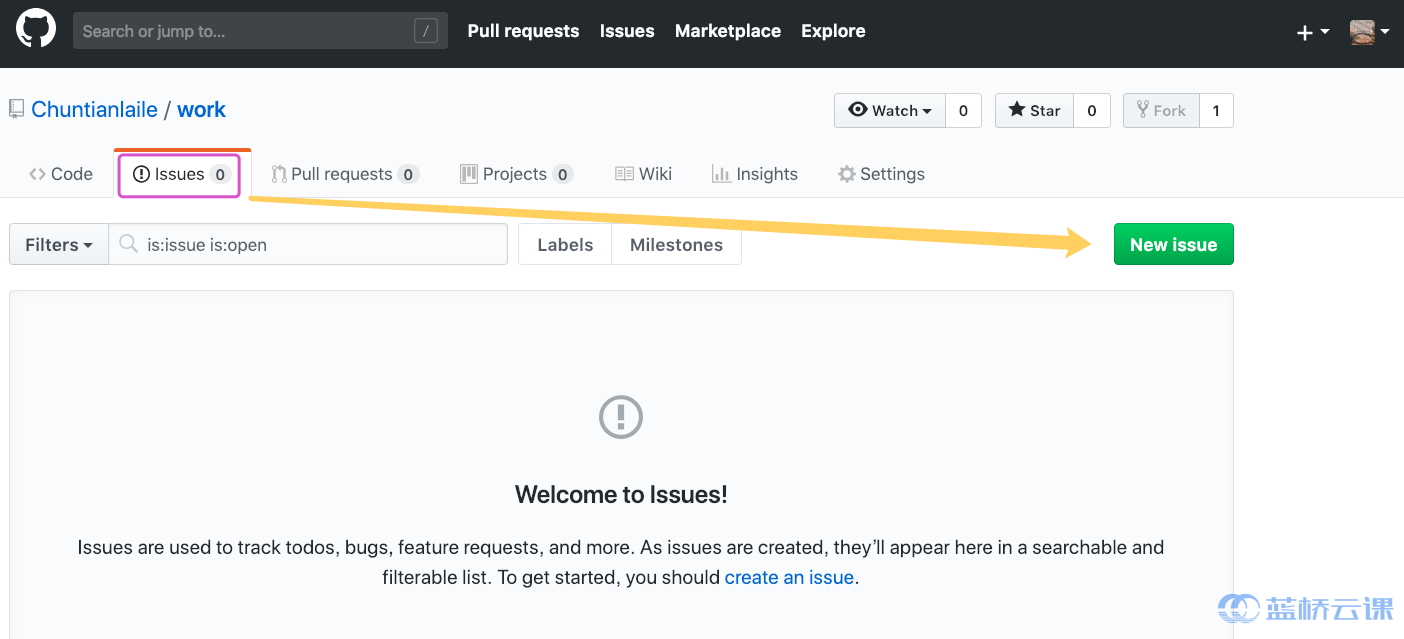The image size is (1404, 639).
Task: Click the Settings gear icon
Action: pos(846,174)
